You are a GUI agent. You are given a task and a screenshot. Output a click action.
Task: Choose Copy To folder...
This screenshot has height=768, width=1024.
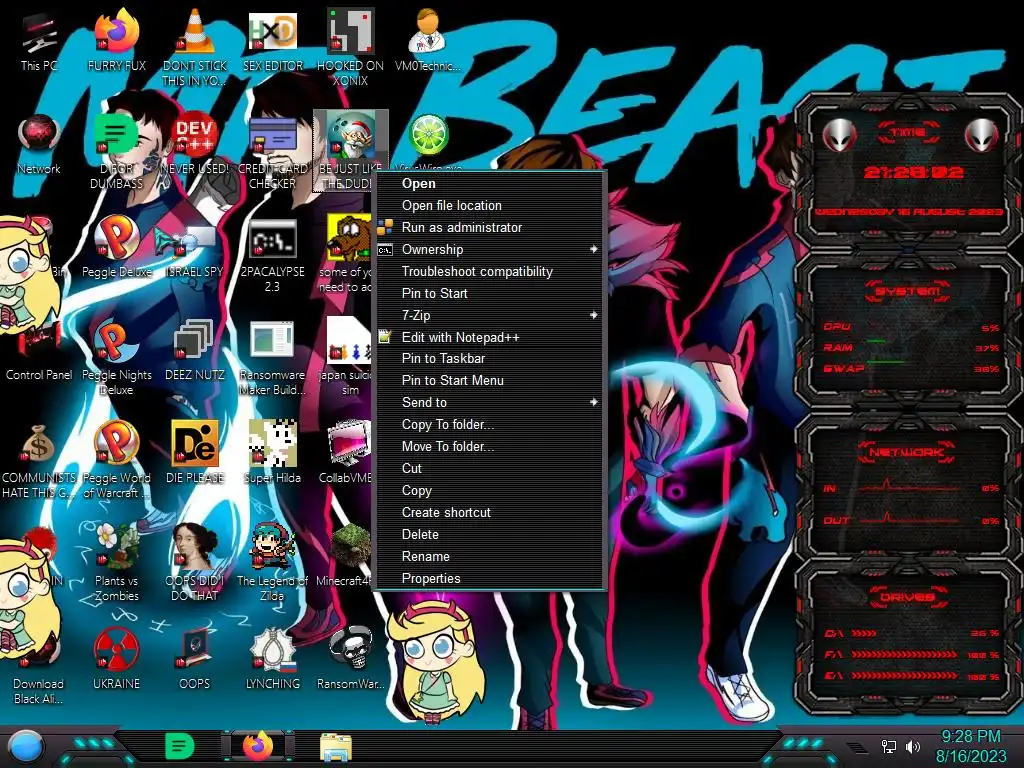(x=489, y=424)
